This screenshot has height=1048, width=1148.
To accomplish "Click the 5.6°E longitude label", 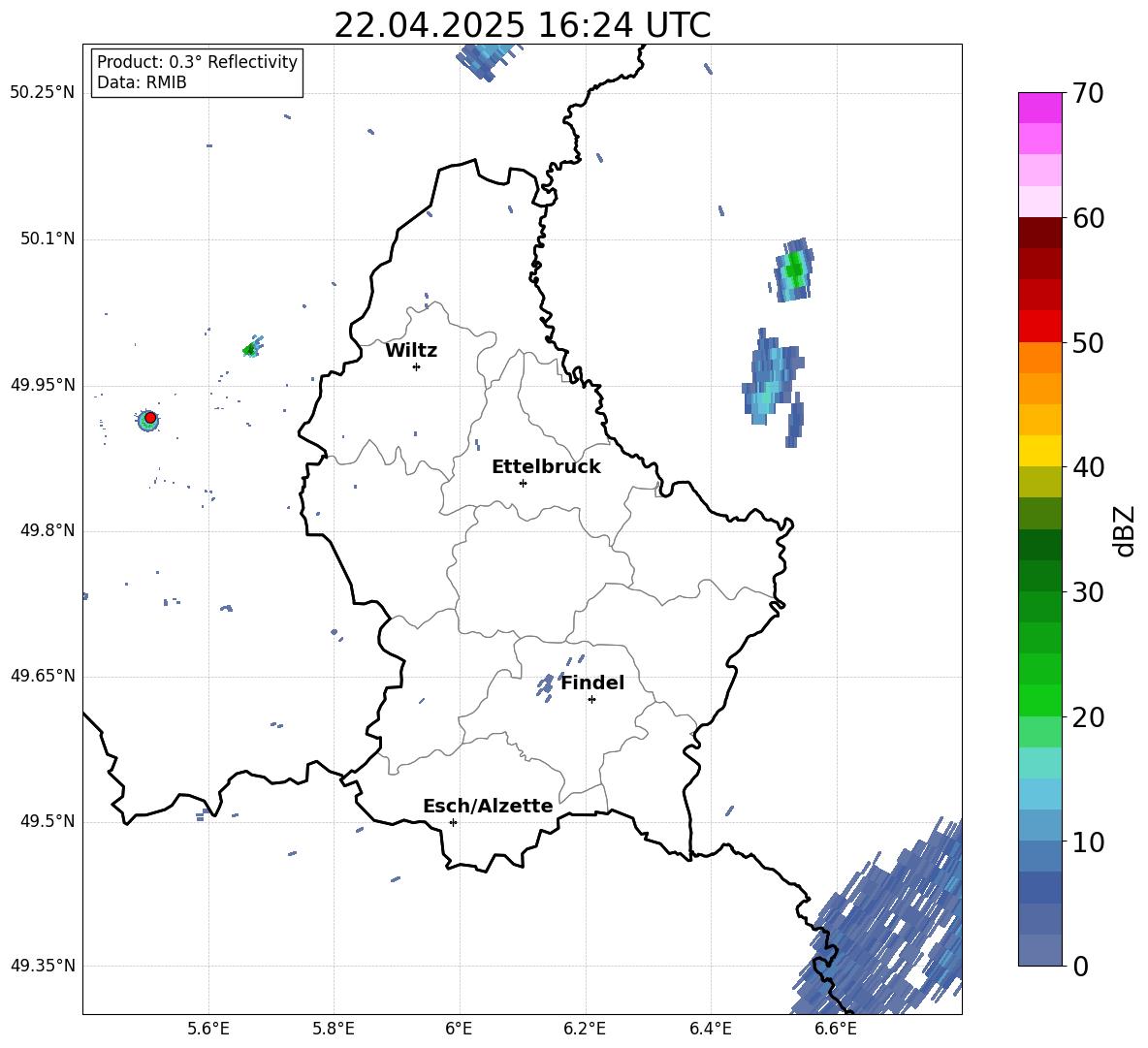I will click(208, 1029).
